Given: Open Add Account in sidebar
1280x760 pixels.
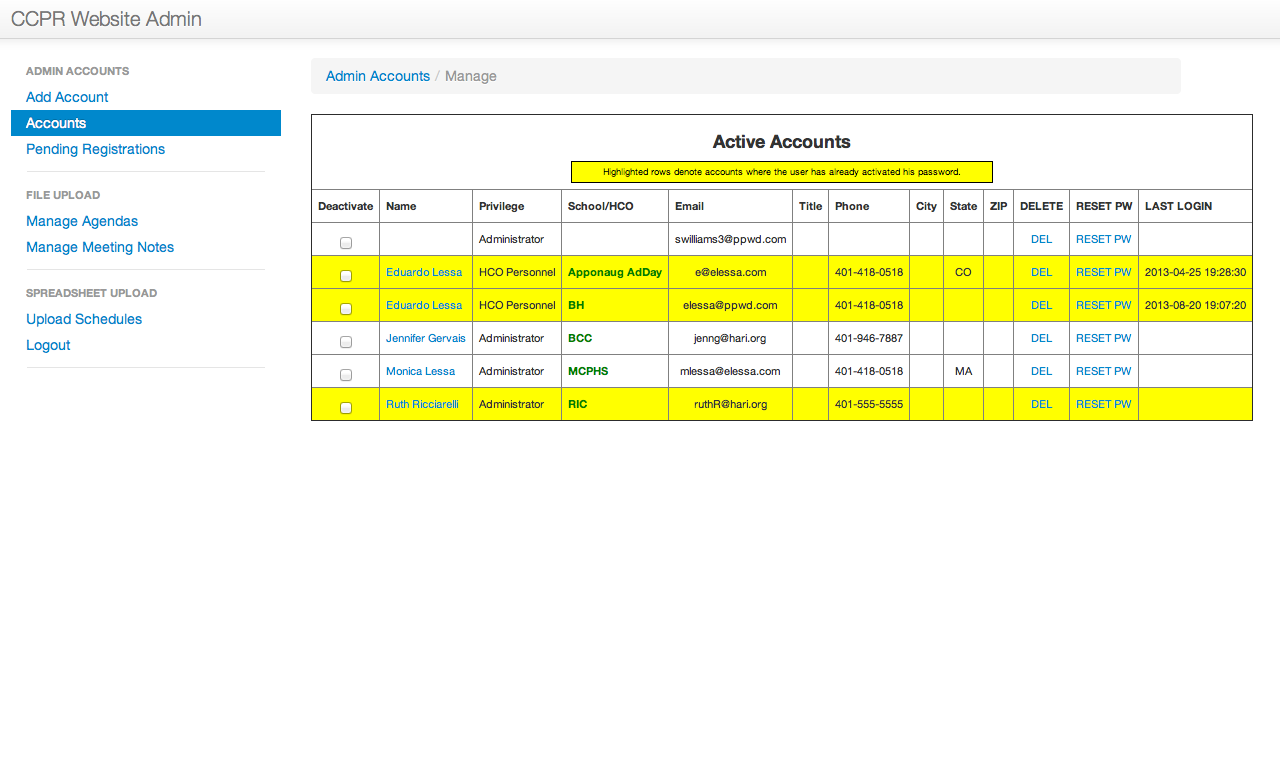Looking at the screenshot, I should point(67,97).
